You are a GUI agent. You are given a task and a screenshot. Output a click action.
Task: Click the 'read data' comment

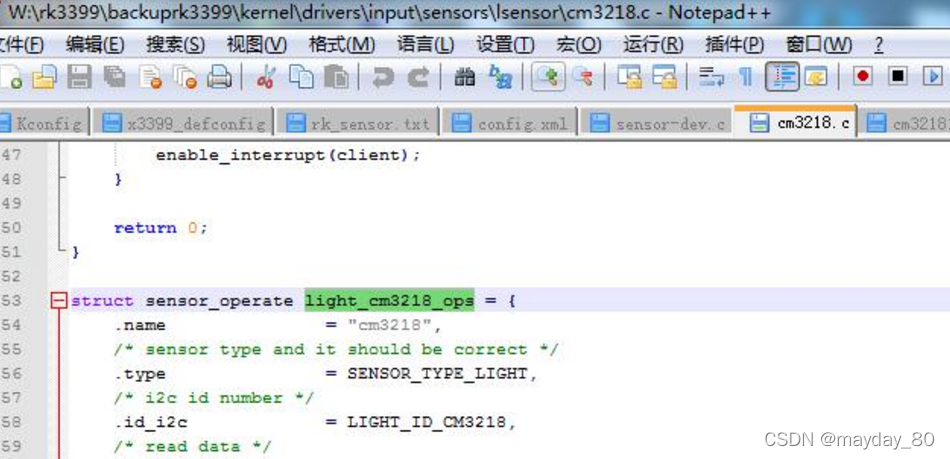coord(193,447)
